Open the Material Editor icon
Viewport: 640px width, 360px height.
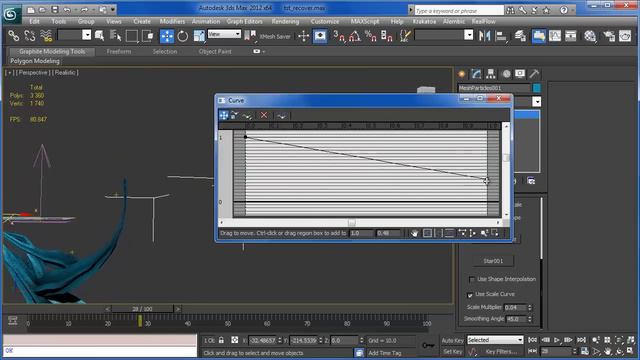[x=590, y=36]
